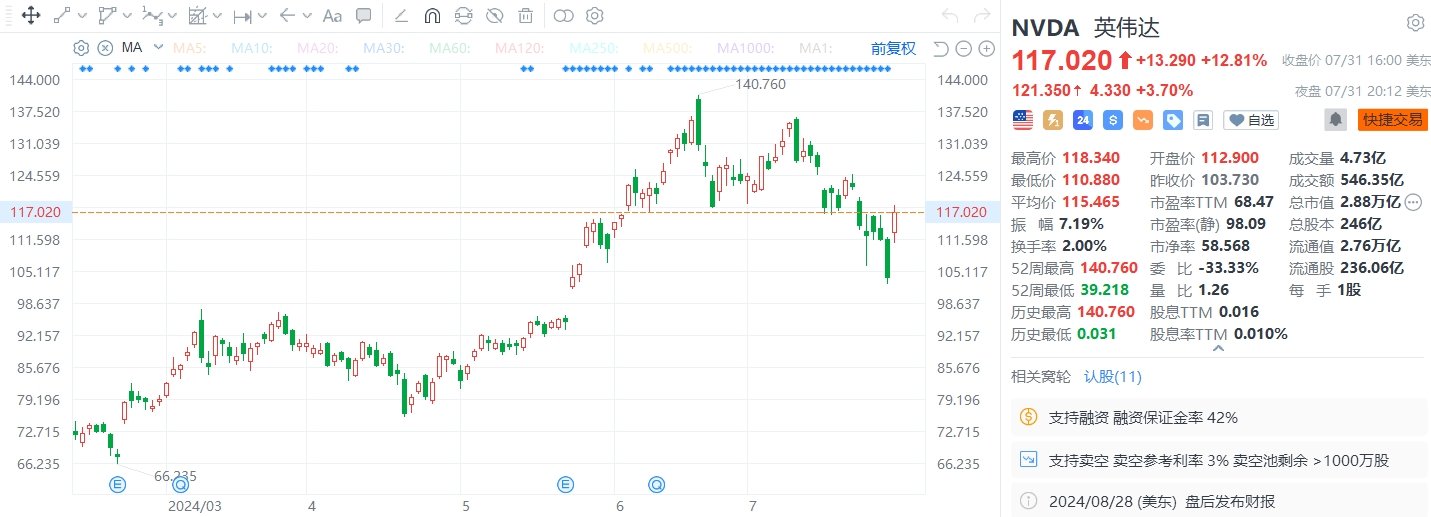
Task: Click the Q marker in June
Action: (656, 485)
